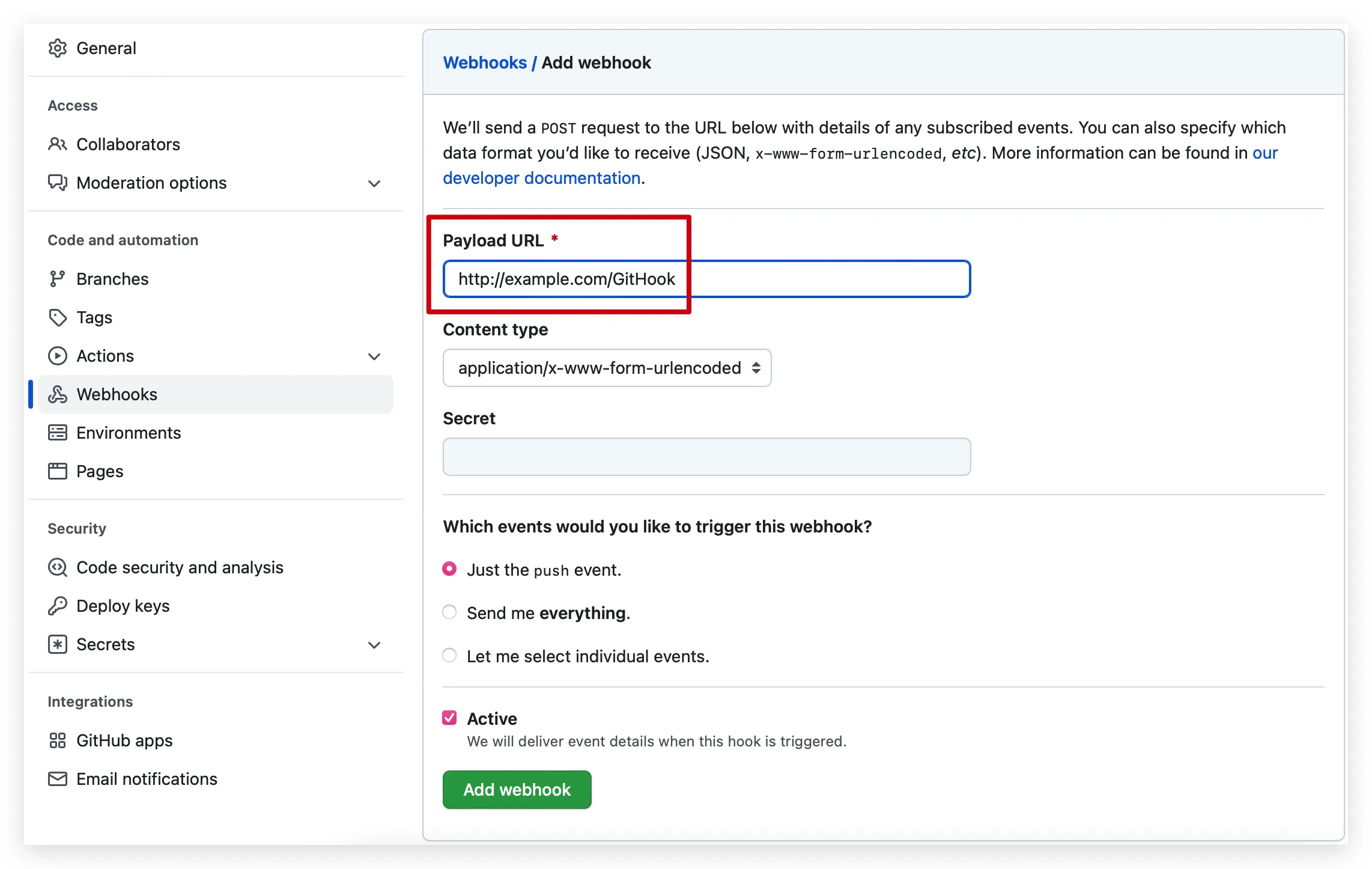The width and height of the screenshot is (1372, 869).
Task: Expand the Actions submenu chevron
Action: (x=374, y=356)
